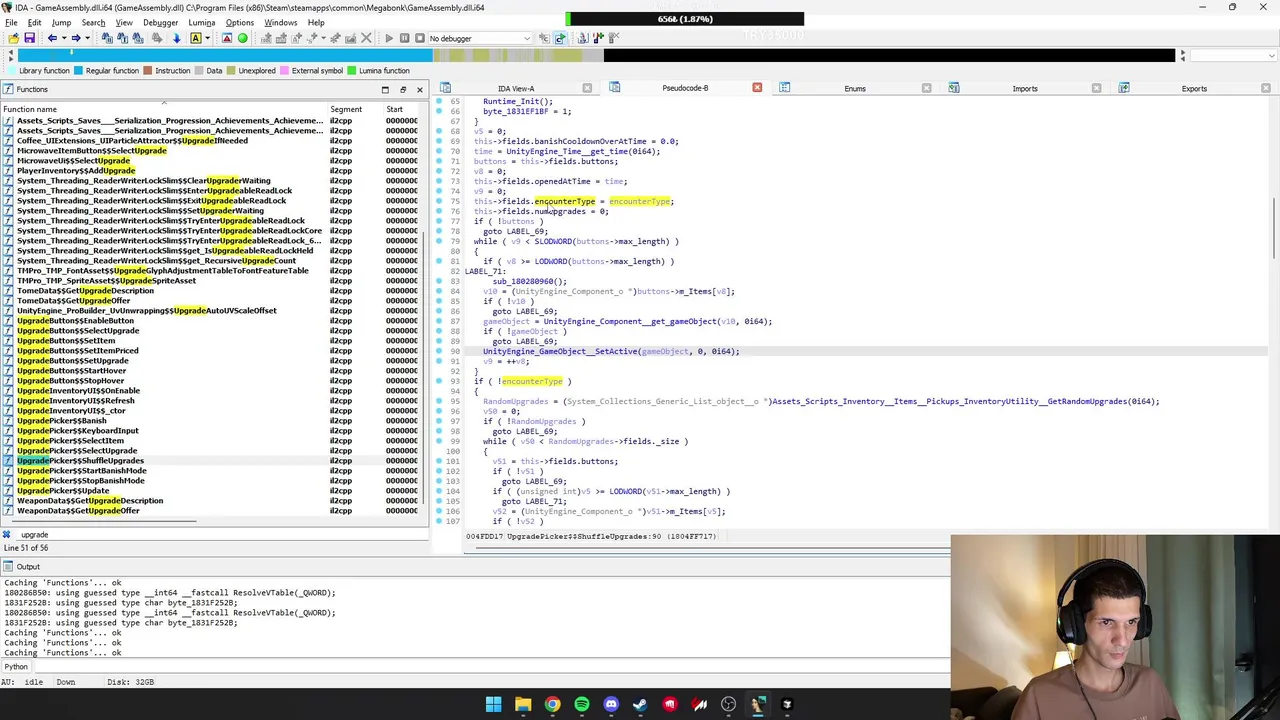Jump back with the left arrow
The width and height of the screenshot is (1280, 720).
pos(52,38)
